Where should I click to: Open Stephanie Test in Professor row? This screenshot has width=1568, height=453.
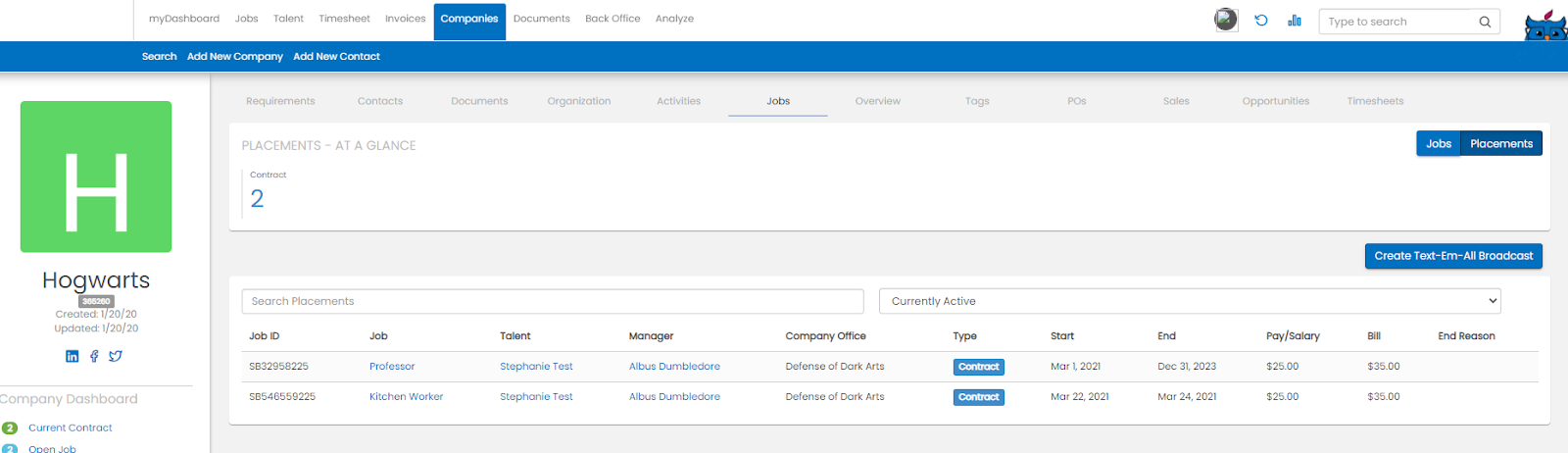[536, 366]
